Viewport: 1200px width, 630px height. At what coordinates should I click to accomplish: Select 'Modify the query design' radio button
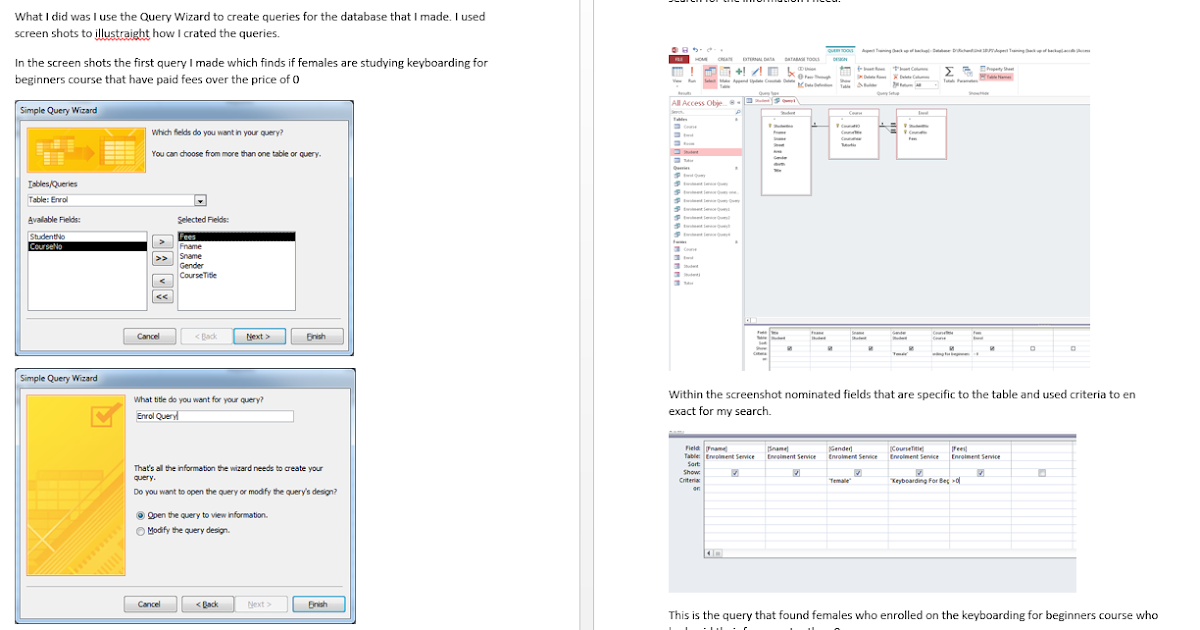[140, 530]
